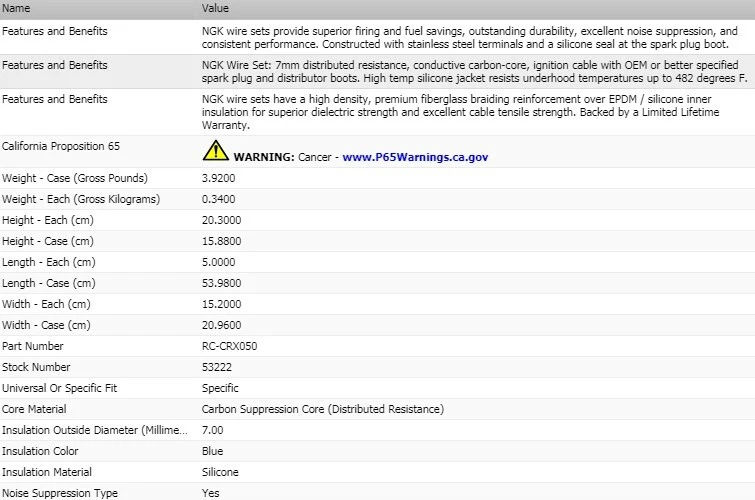Select the Length - Case value 53.9800
The image size is (755, 500).
pyautogui.click(x=221, y=283)
